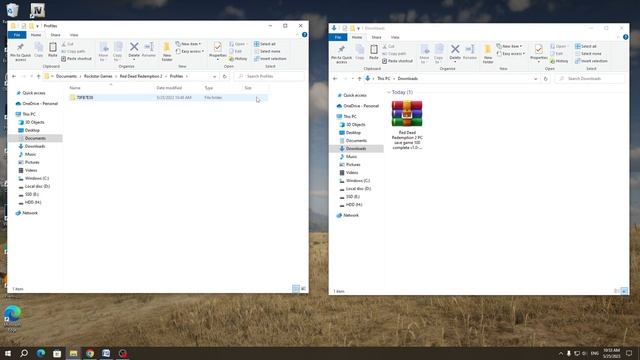Open View tab in Downloads window
640x360 pixels.
click(395, 38)
